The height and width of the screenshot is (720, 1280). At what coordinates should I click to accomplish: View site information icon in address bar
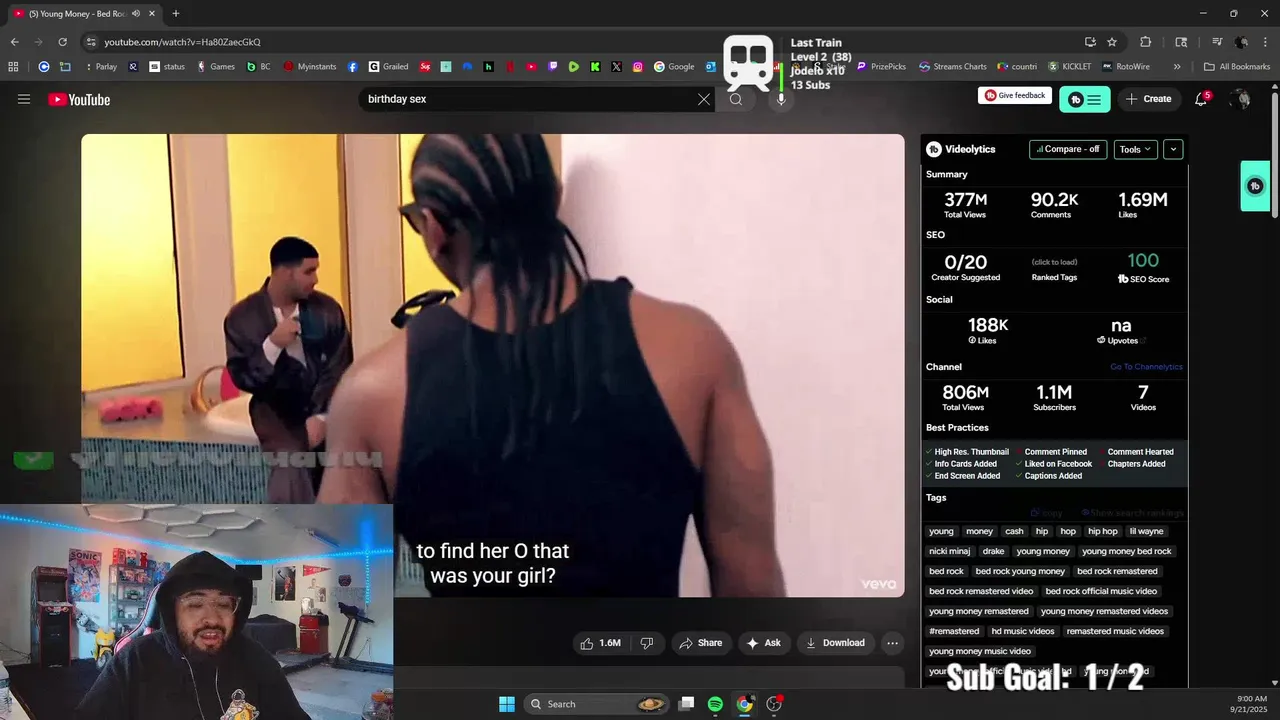91,42
